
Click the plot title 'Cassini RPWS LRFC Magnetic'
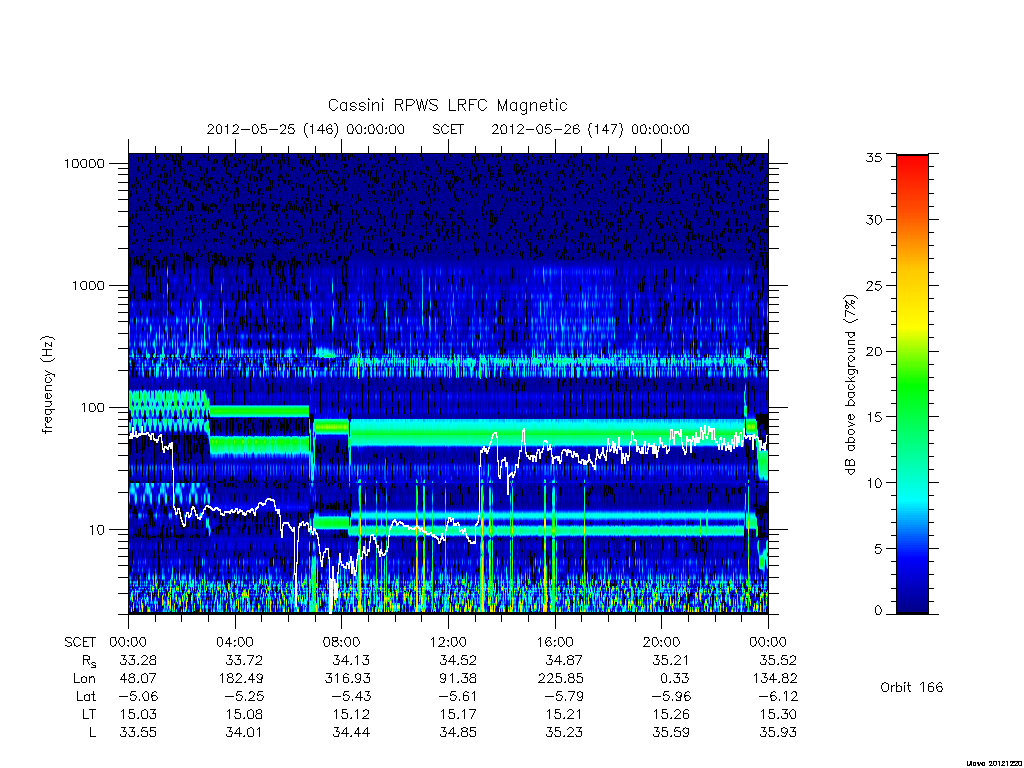(x=447, y=106)
